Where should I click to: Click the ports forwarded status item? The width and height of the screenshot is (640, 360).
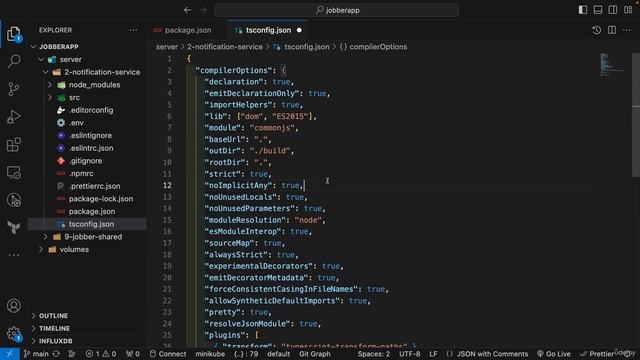133,354
